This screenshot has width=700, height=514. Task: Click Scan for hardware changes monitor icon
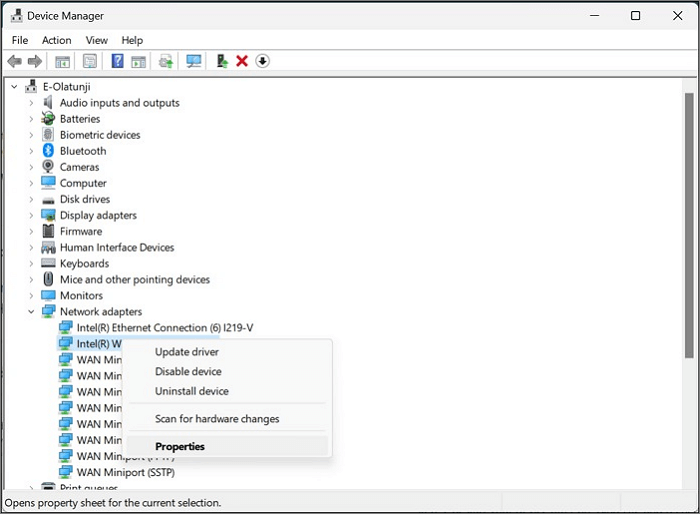point(194,61)
